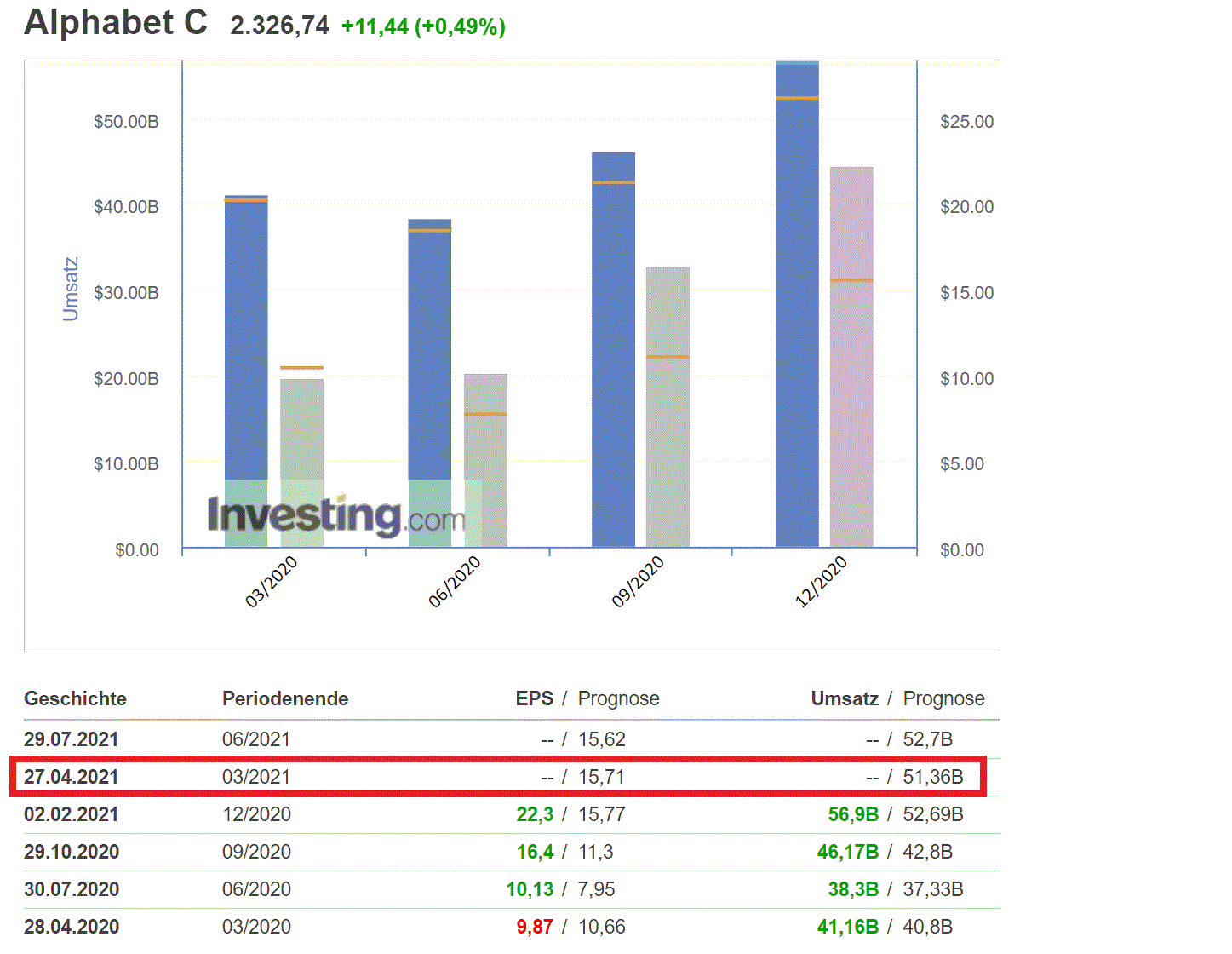Click the 09/2020 label under the chart
The image size is (1232, 954).
[x=638, y=582]
